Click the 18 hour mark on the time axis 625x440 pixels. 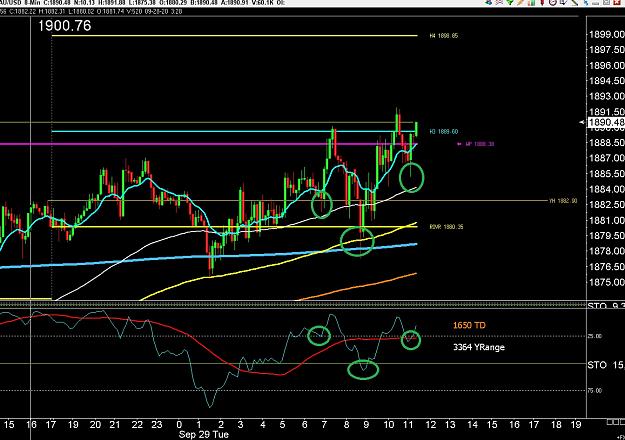coord(556,425)
